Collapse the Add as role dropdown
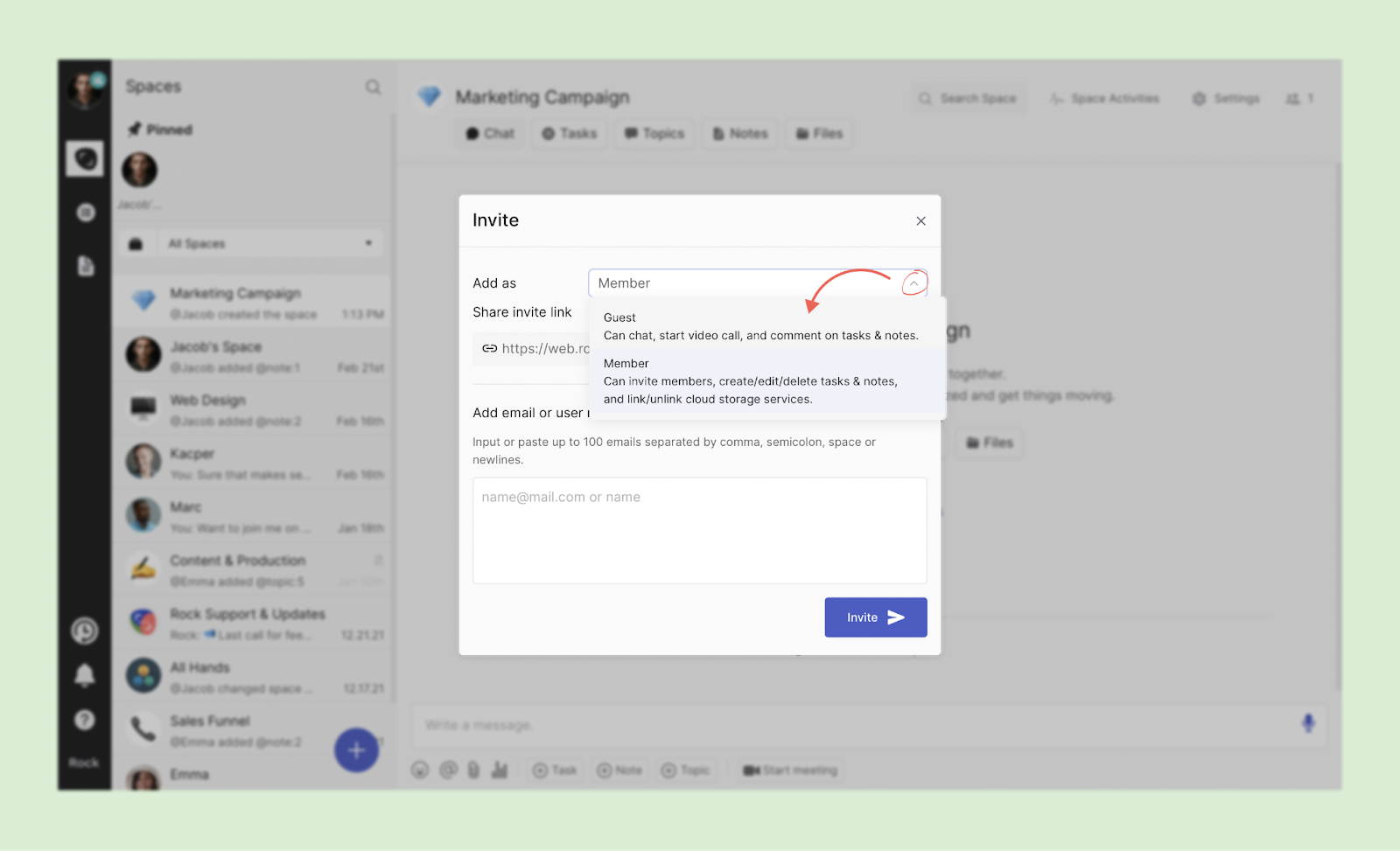The width and height of the screenshot is (1400, 851). [913, 283]
